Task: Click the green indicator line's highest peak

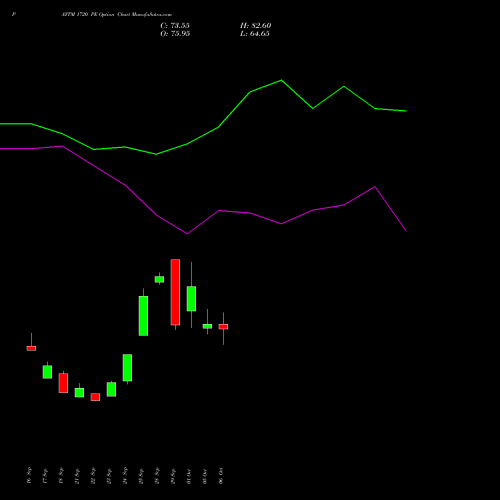Action: tap(281, 80)
